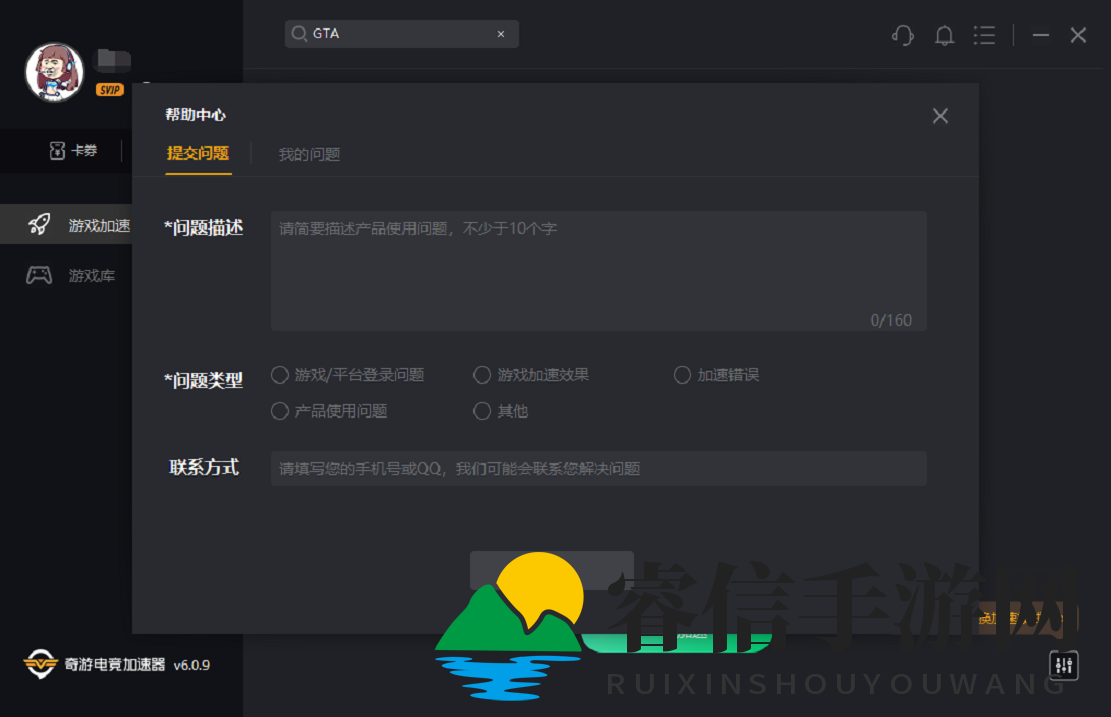Open the customer service headset icon
This screenshot has width=1111, height=717.
tap(902, 35)
